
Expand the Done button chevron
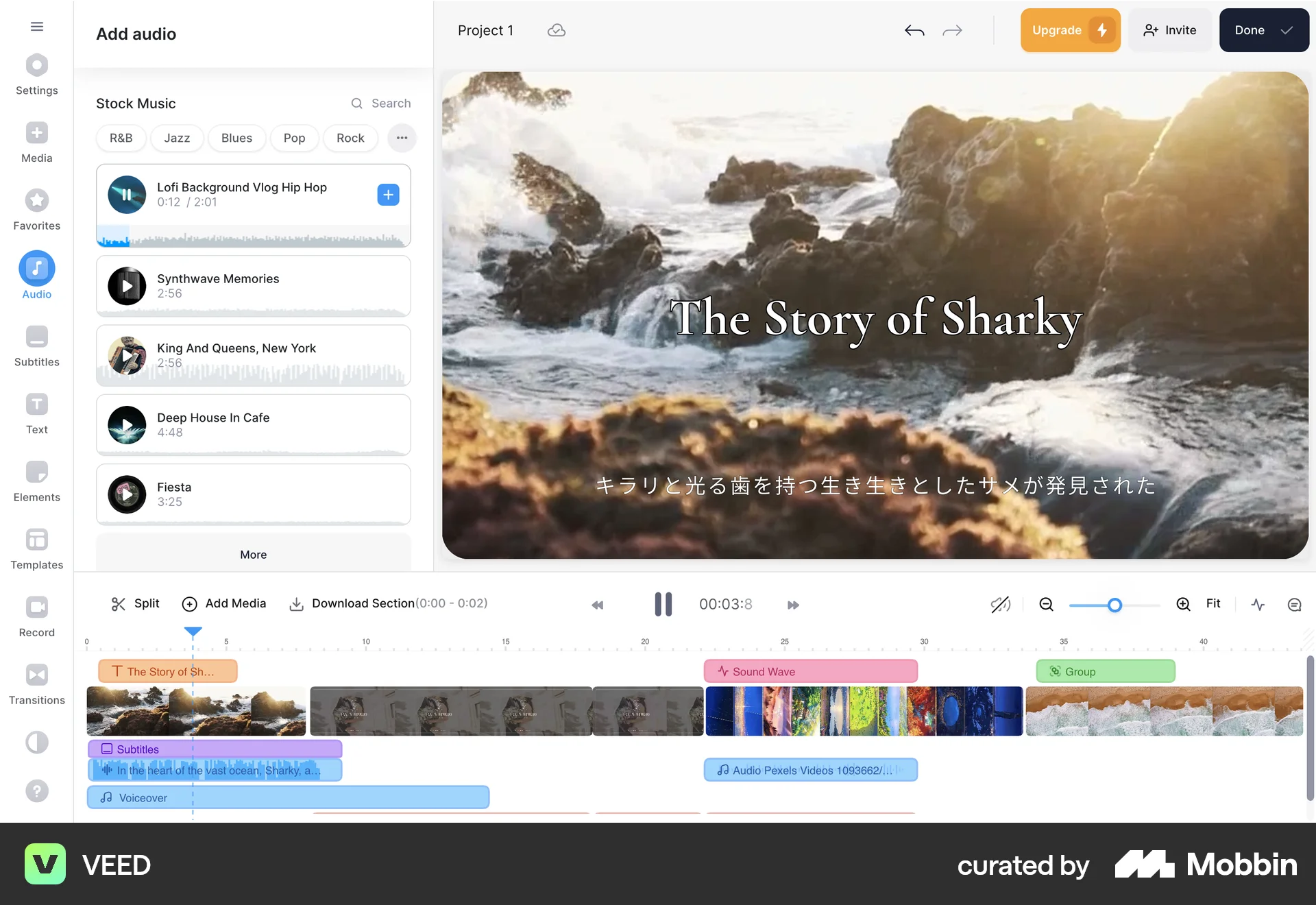(1287, 30)
